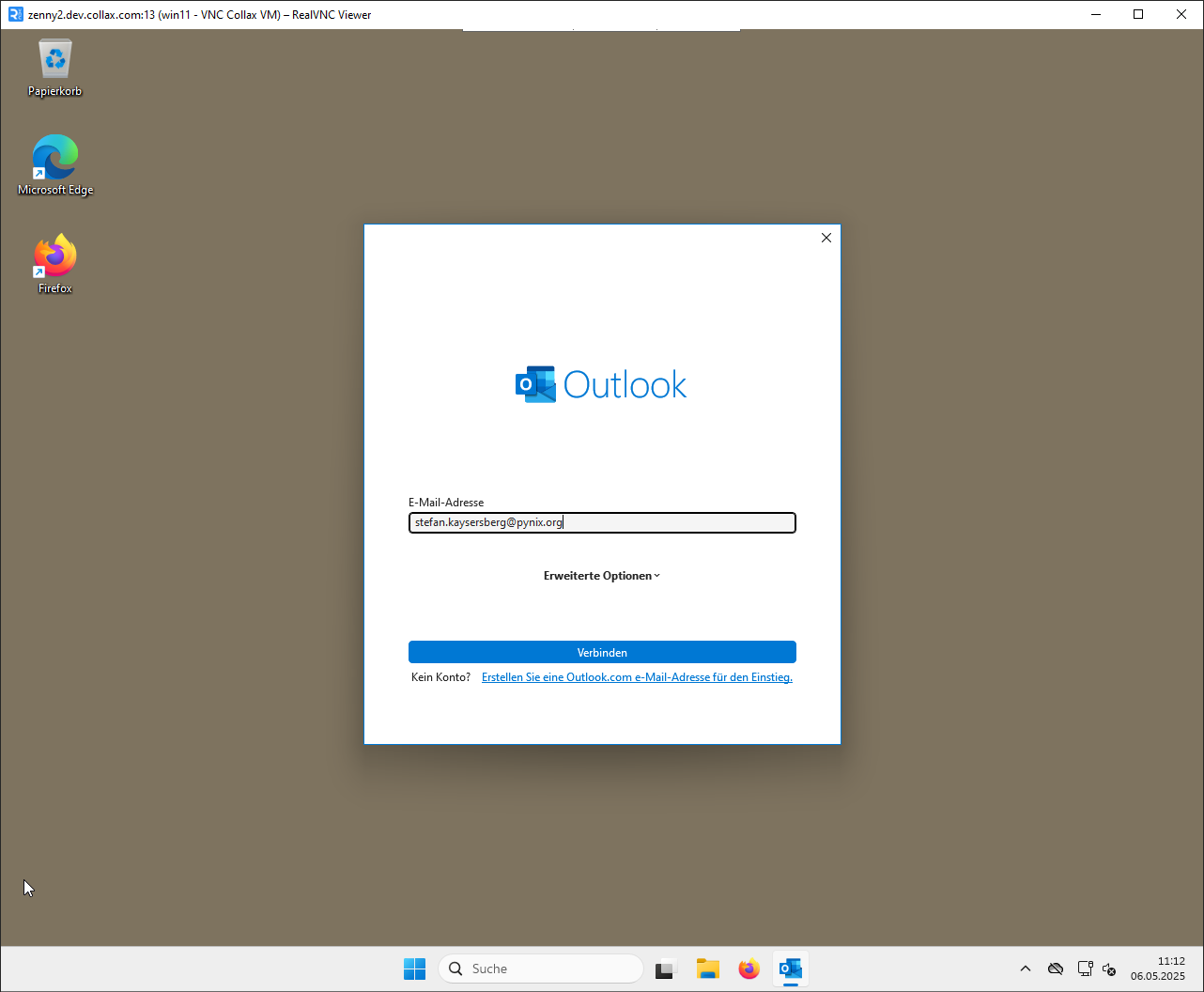The image size is (1204, 992).
Task: Open the Outlook.com account creation link
Action: [637, 676]
